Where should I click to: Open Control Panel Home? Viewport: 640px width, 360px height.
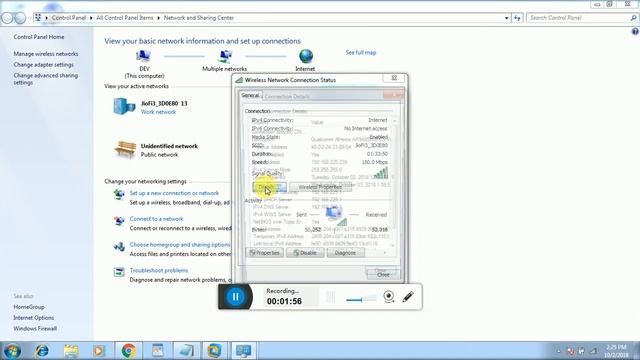(x=39, y=37)
